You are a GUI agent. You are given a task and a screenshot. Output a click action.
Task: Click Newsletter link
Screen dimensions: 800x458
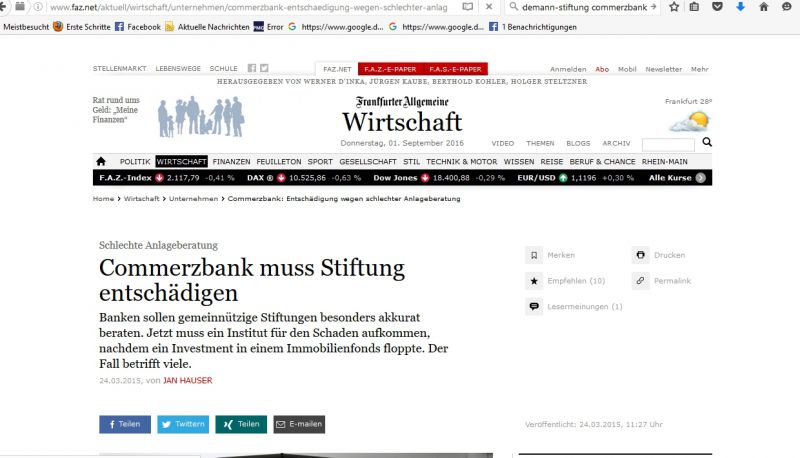tap(663, 69)
